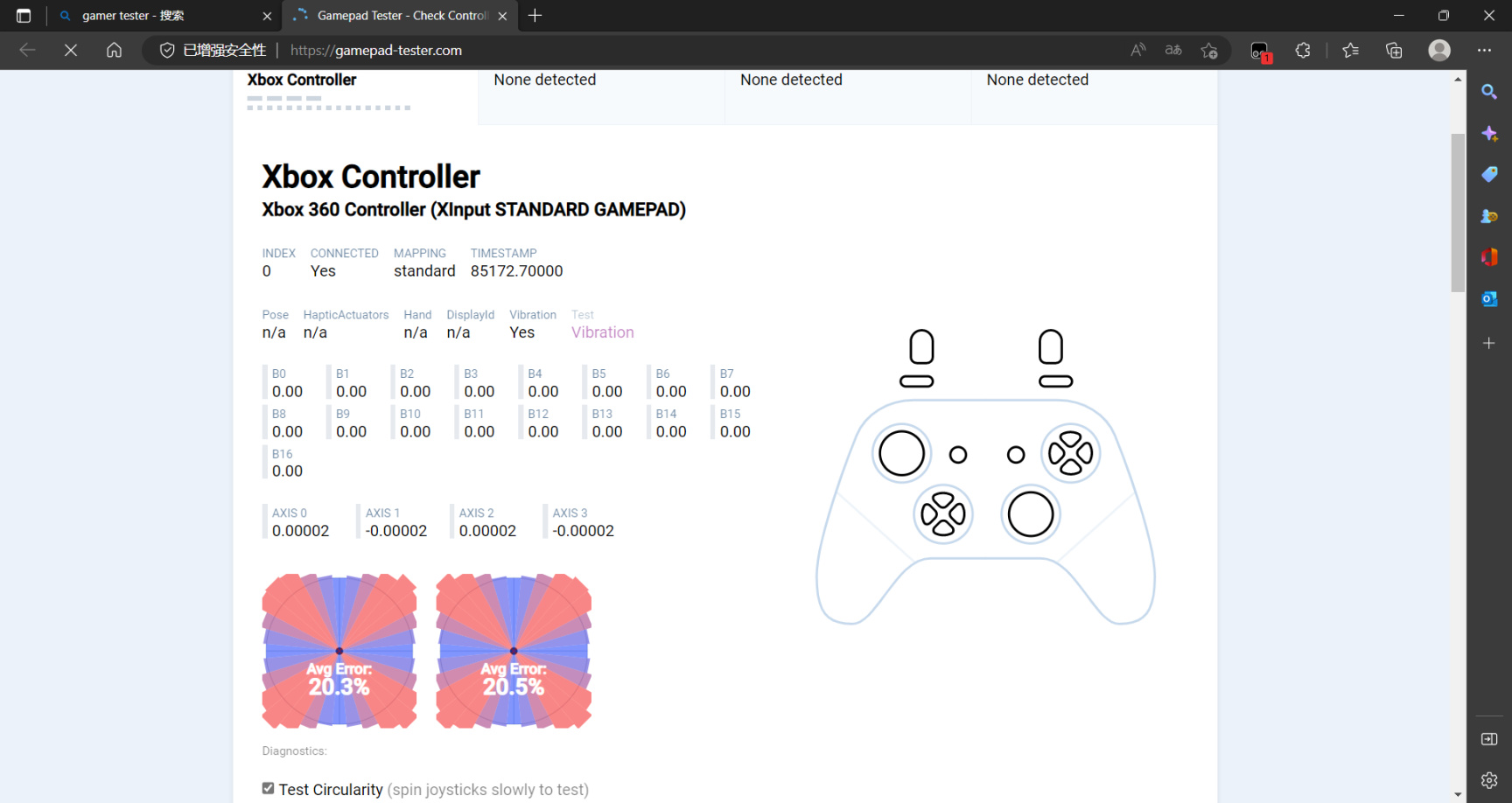This screenshot has height=803, width=1512.
Task: Click the small view button on diagram
Action: click(x=958, y=455)
